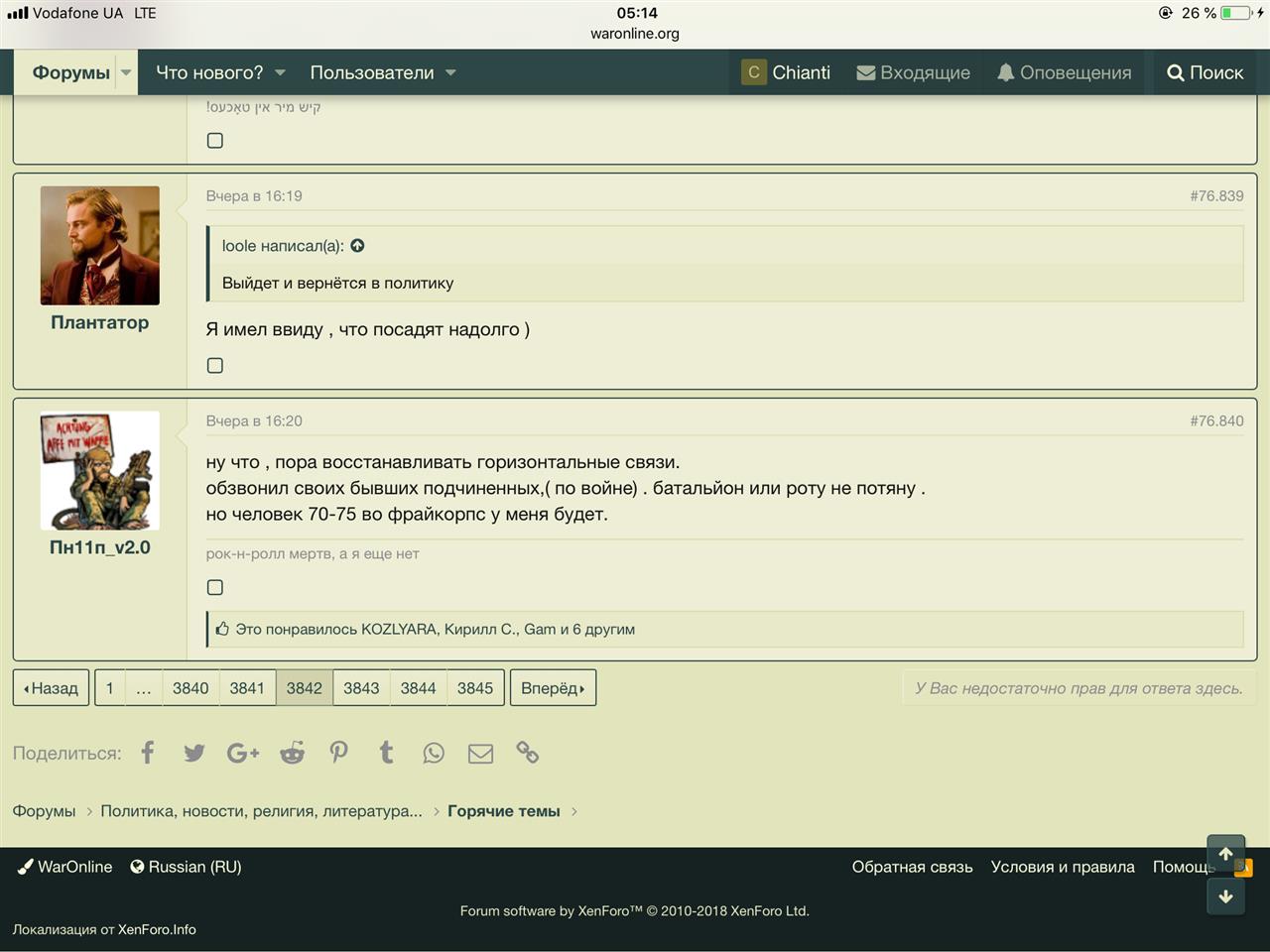The width and height of the screenshot is (1270, 952).
Task: Click the scroll-to-top arrow button
Action: click(1226, 854)
